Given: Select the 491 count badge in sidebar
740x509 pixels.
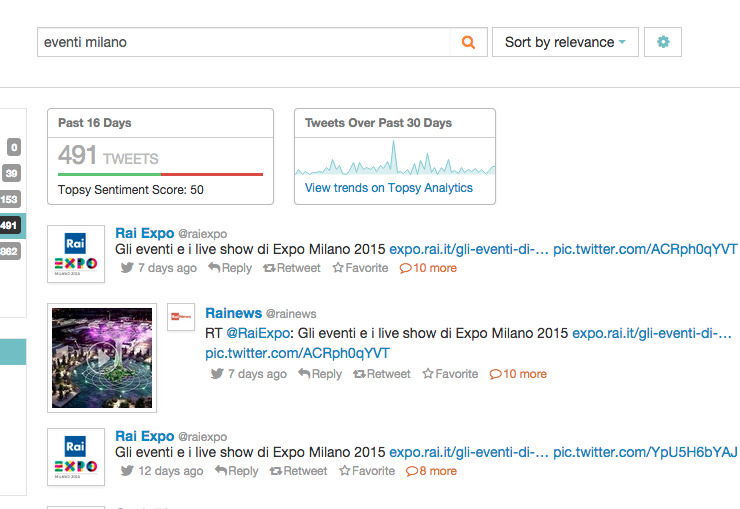Looking at the screenshot, I should pyautogui.click(x=10, y=225).
